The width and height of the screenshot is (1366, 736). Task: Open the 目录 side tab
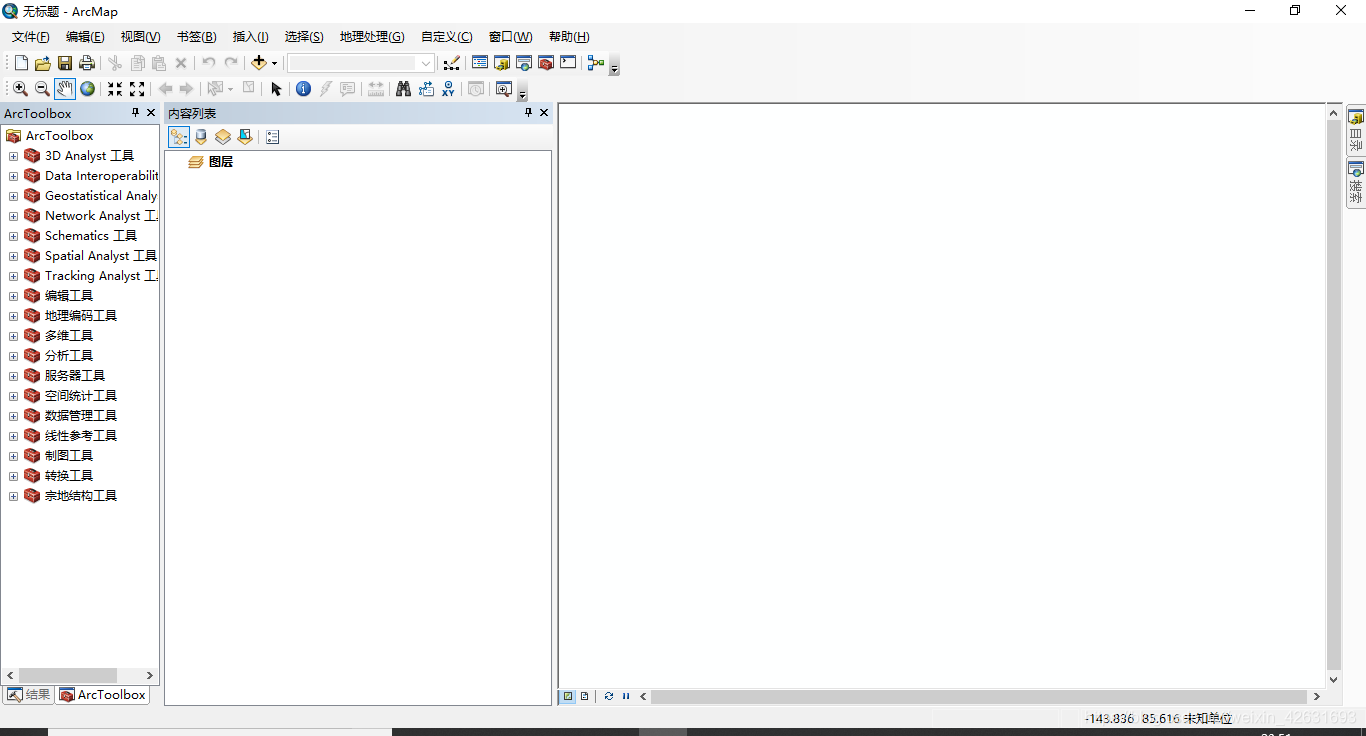[1356, 130]
